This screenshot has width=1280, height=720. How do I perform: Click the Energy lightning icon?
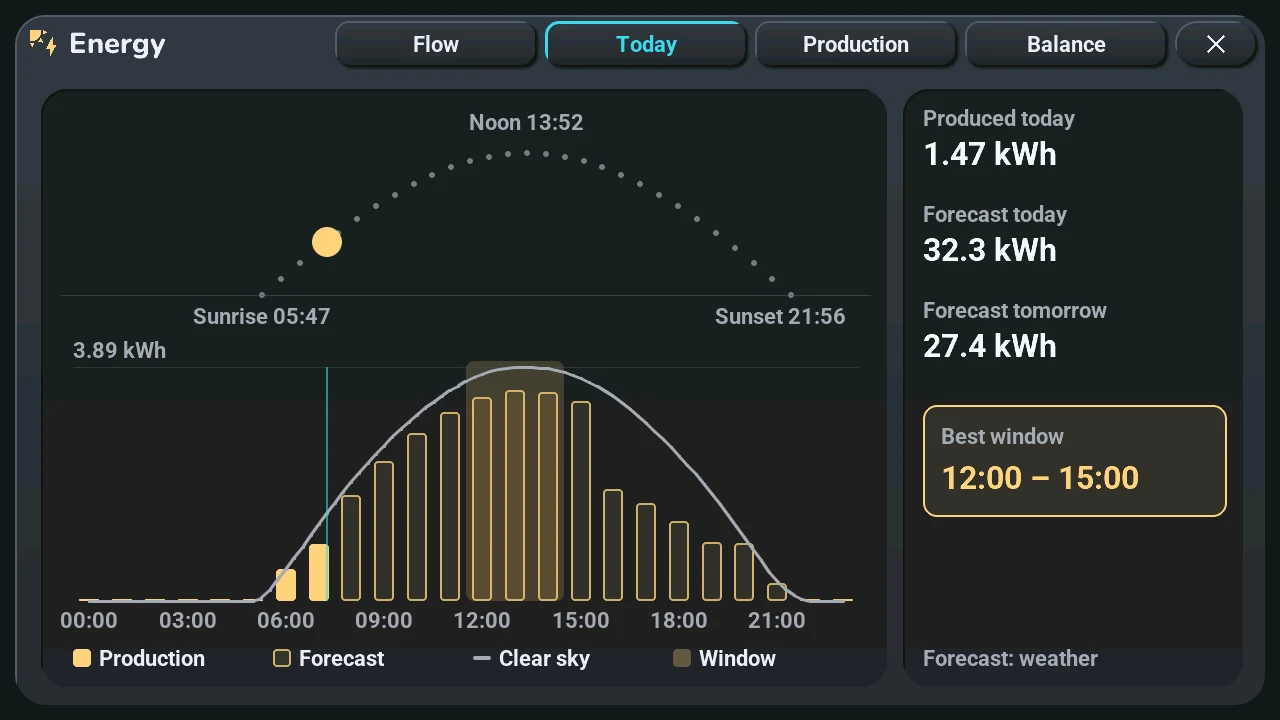click(x=42, y=43)
